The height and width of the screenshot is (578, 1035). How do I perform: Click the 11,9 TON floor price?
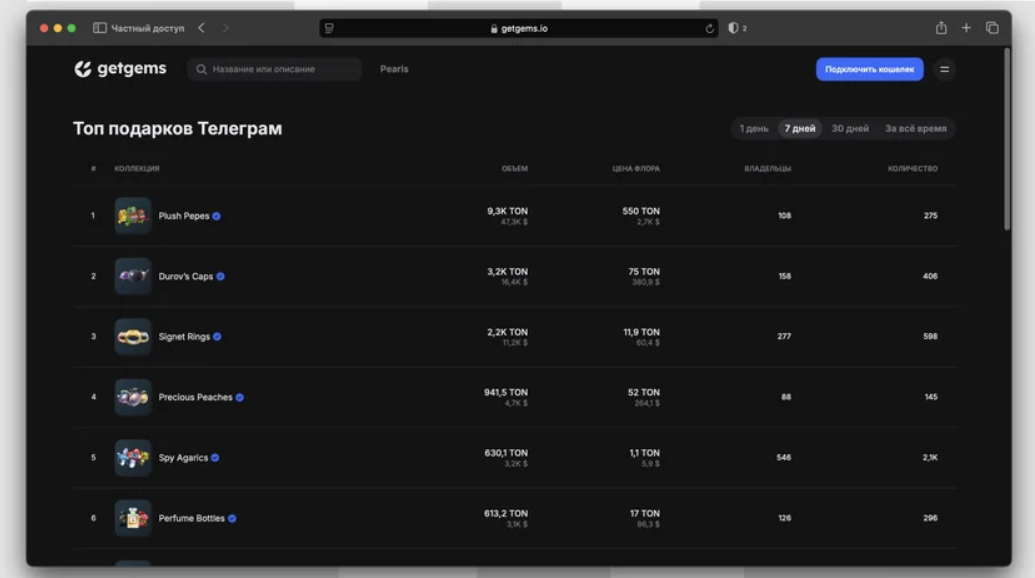[641, 332]
